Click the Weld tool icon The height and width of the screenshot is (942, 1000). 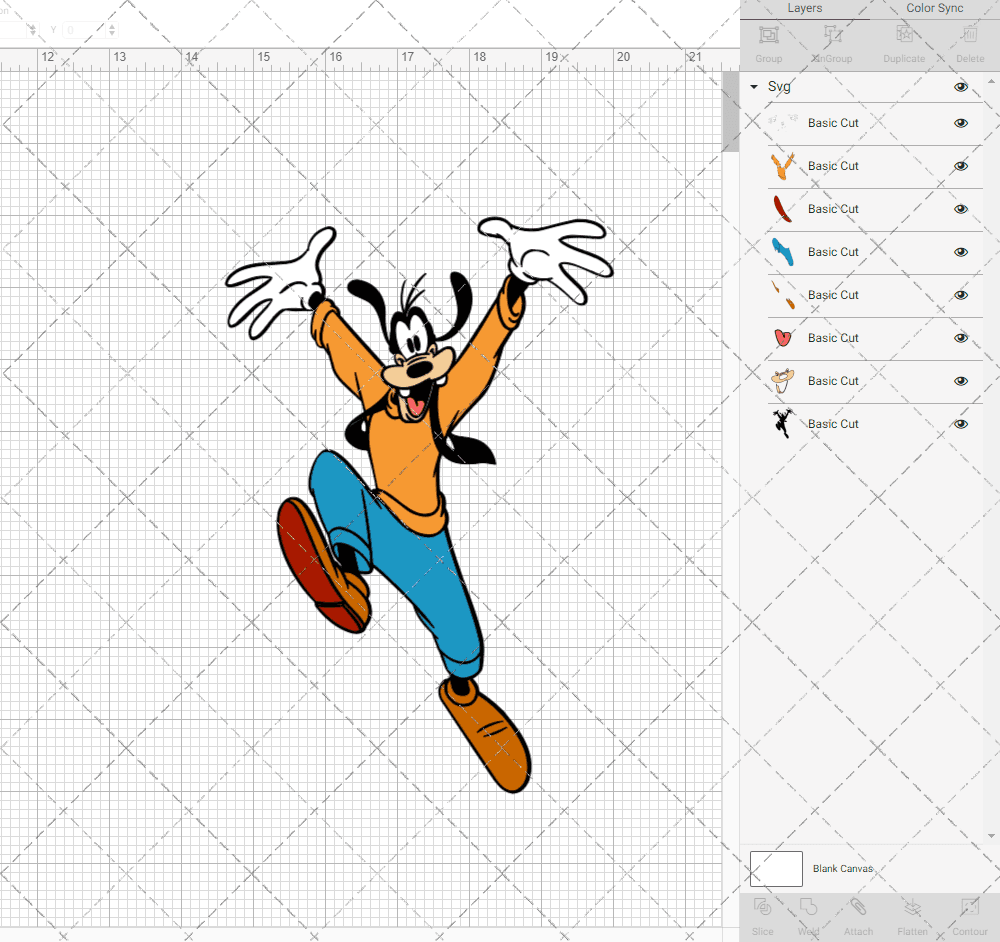pyautogui.click(x=808, y=907)
